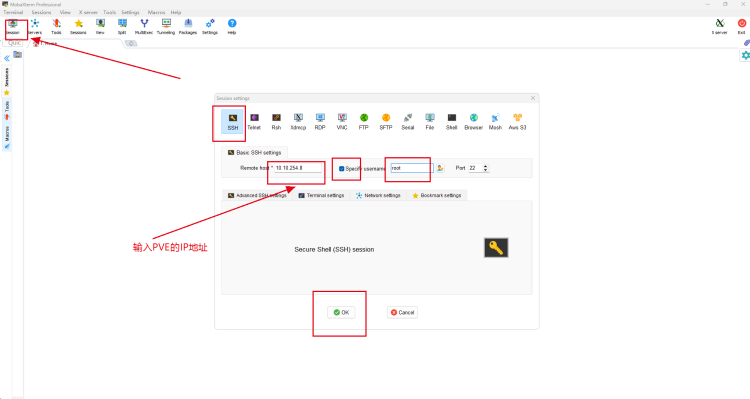The width and height of the screenshot is (750, 399).
Task: Toggle the Specify username checkbox
Action: (342, 168)
